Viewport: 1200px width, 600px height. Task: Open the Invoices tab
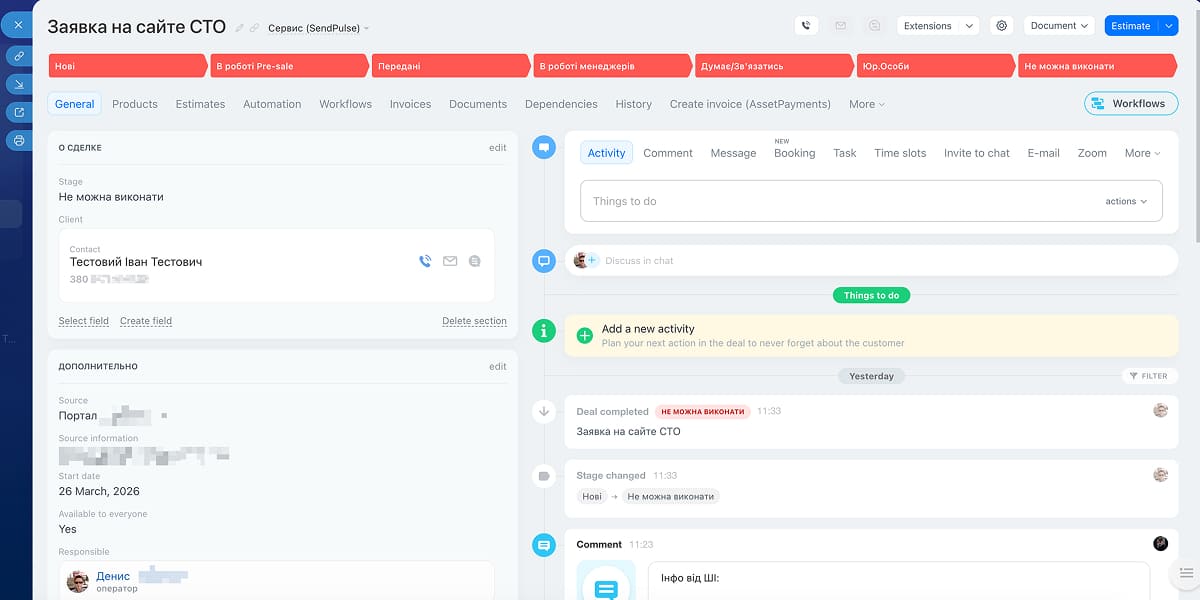tap(410, 104)
